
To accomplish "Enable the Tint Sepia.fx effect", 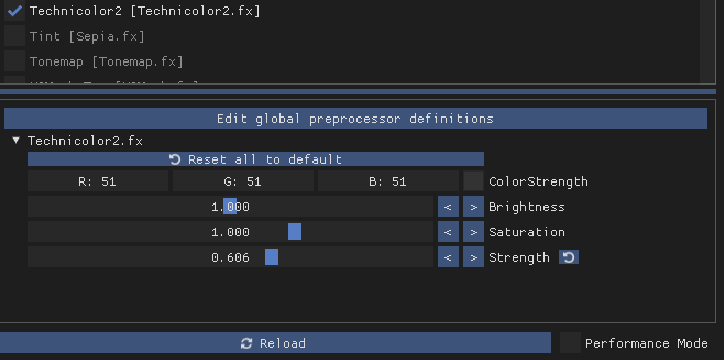I will point(14,36).
